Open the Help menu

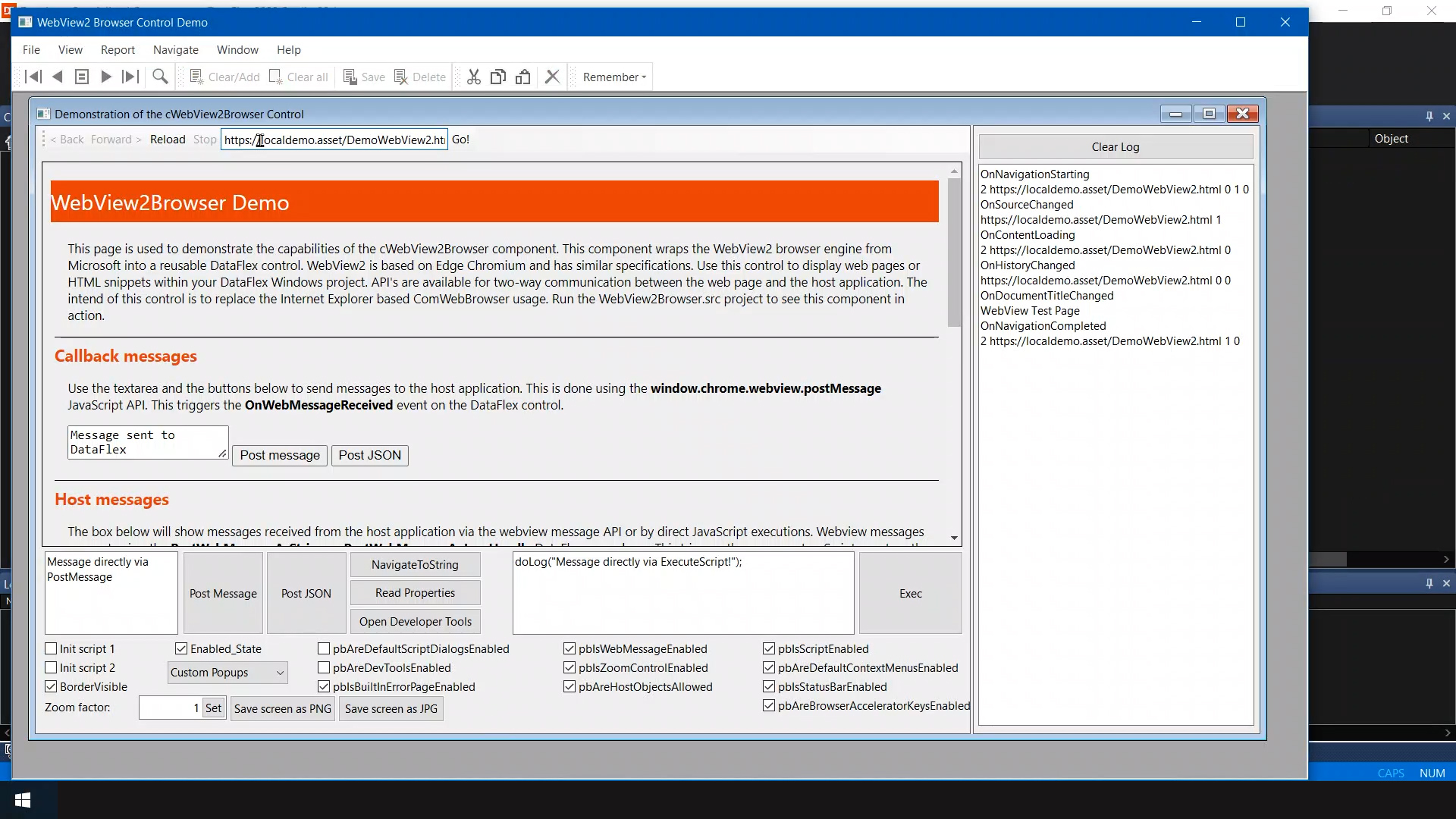289,49
